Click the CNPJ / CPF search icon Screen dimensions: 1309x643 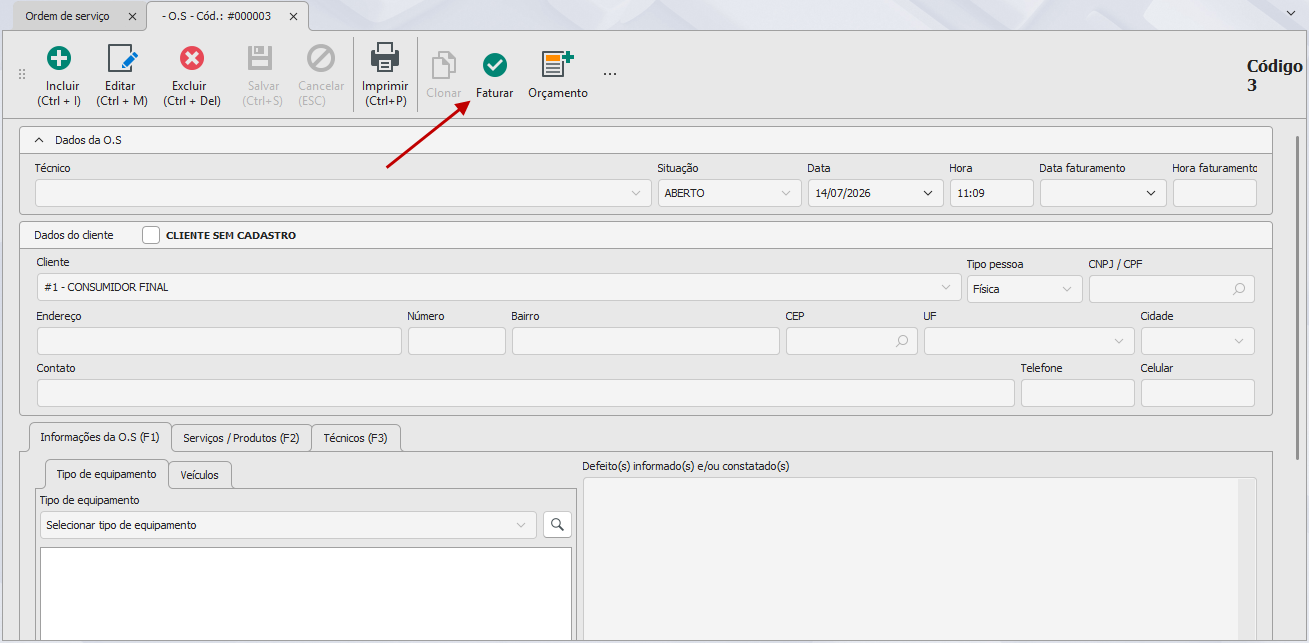click(x=1239, y=289)
